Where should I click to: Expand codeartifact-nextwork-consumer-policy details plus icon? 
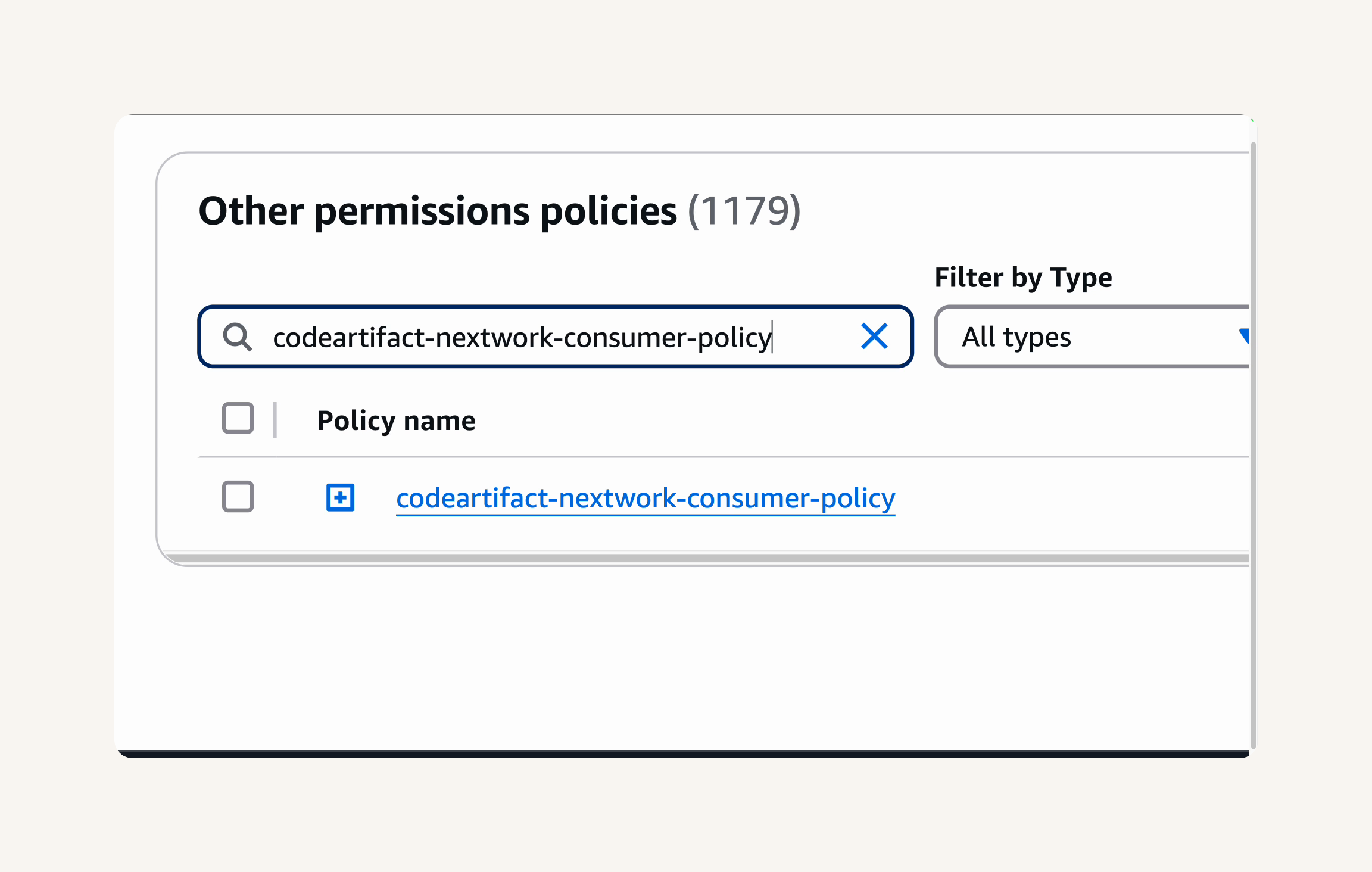point(341,497)
